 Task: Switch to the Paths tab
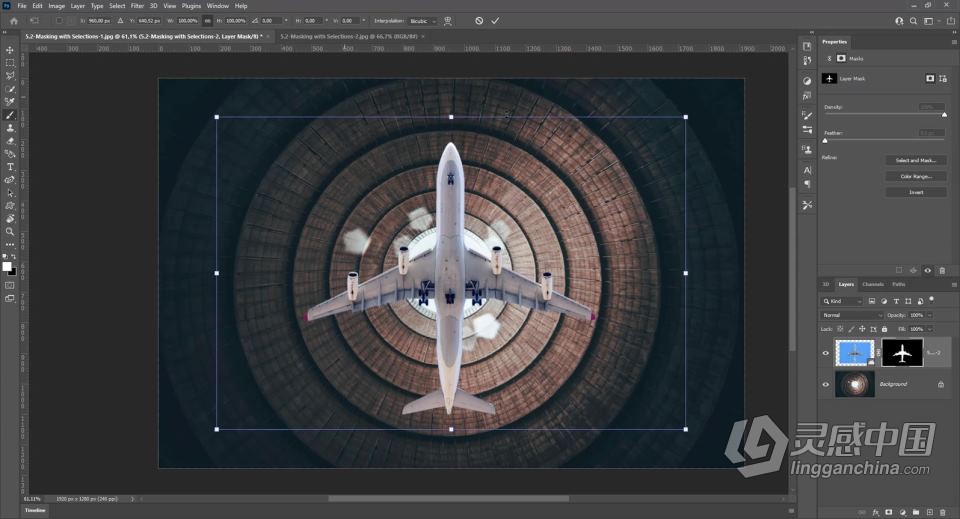point(898,284)
